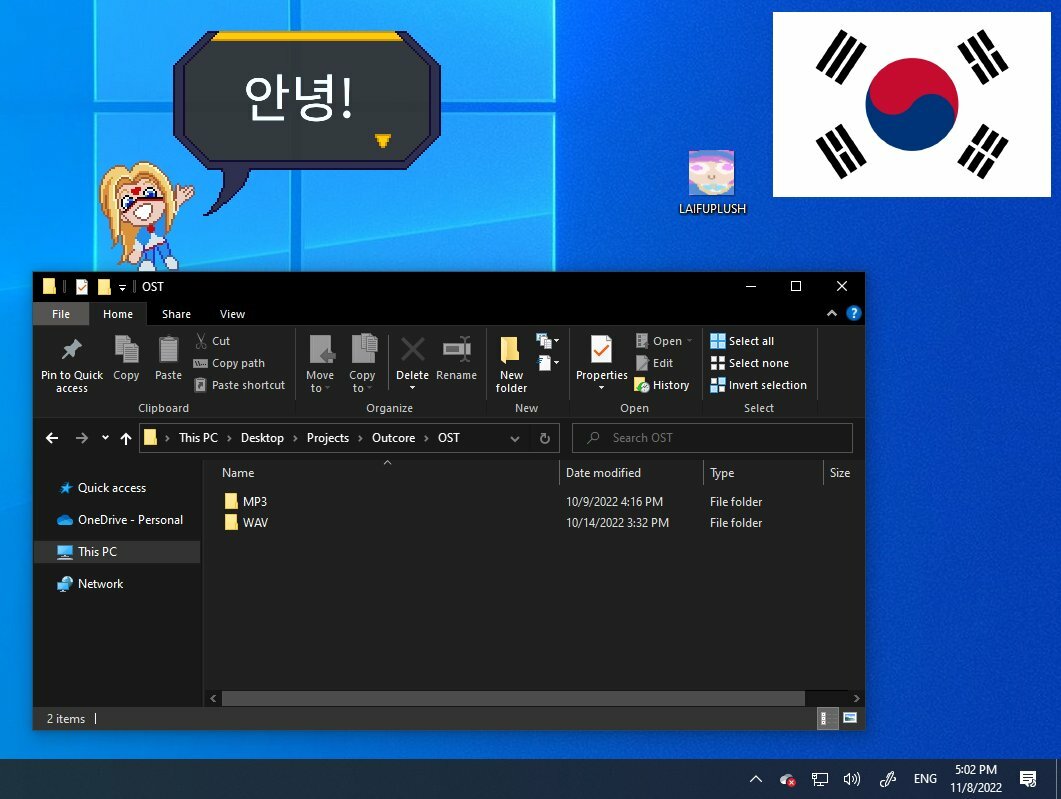Click the ENG language indicator
The height and width of the screenshot is (799, 1061).
(925, 779)
